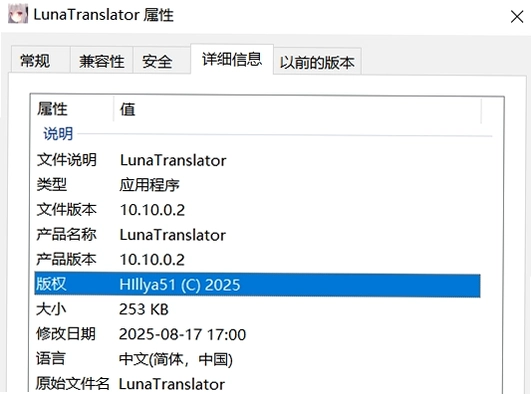Select the 产品版本 row
Viewport: 531px width, 394px height.
[x=257, y=260]
